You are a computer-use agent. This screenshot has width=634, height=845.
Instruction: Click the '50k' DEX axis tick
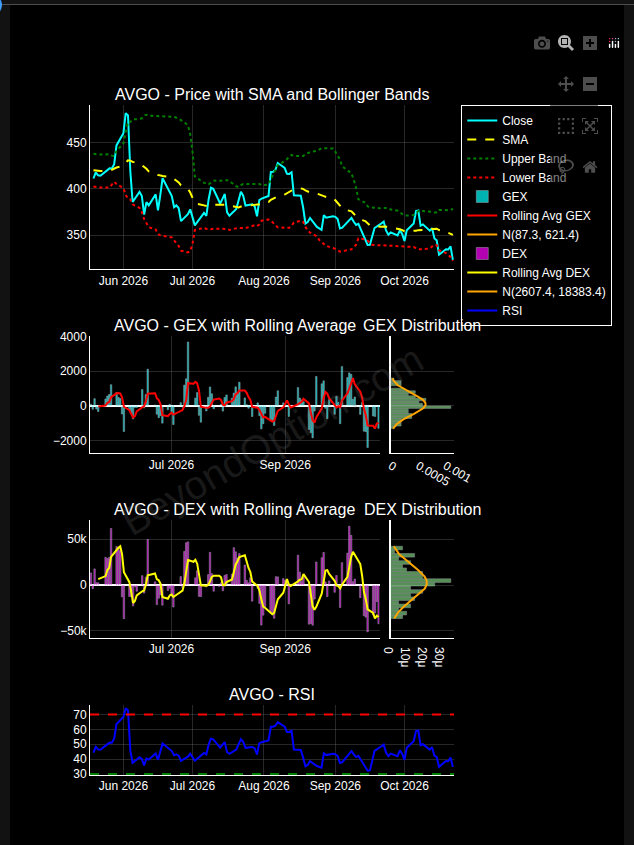pos(75,540)
